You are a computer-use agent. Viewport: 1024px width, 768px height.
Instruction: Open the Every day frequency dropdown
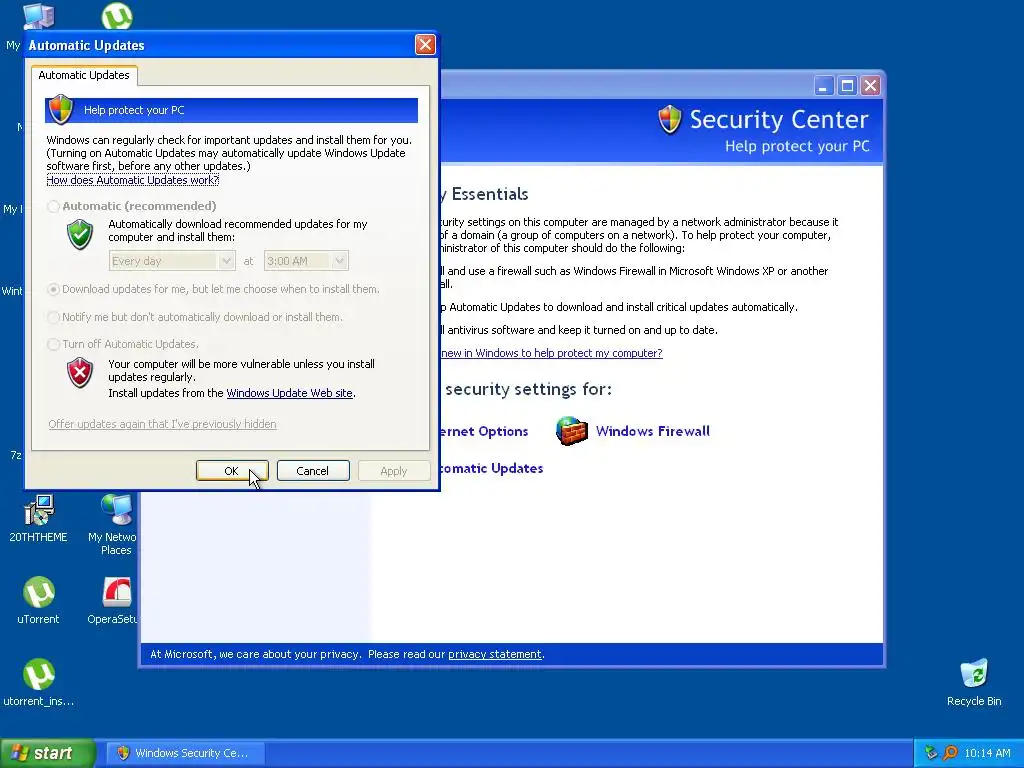pyautogui.click(x=172, y=261)
